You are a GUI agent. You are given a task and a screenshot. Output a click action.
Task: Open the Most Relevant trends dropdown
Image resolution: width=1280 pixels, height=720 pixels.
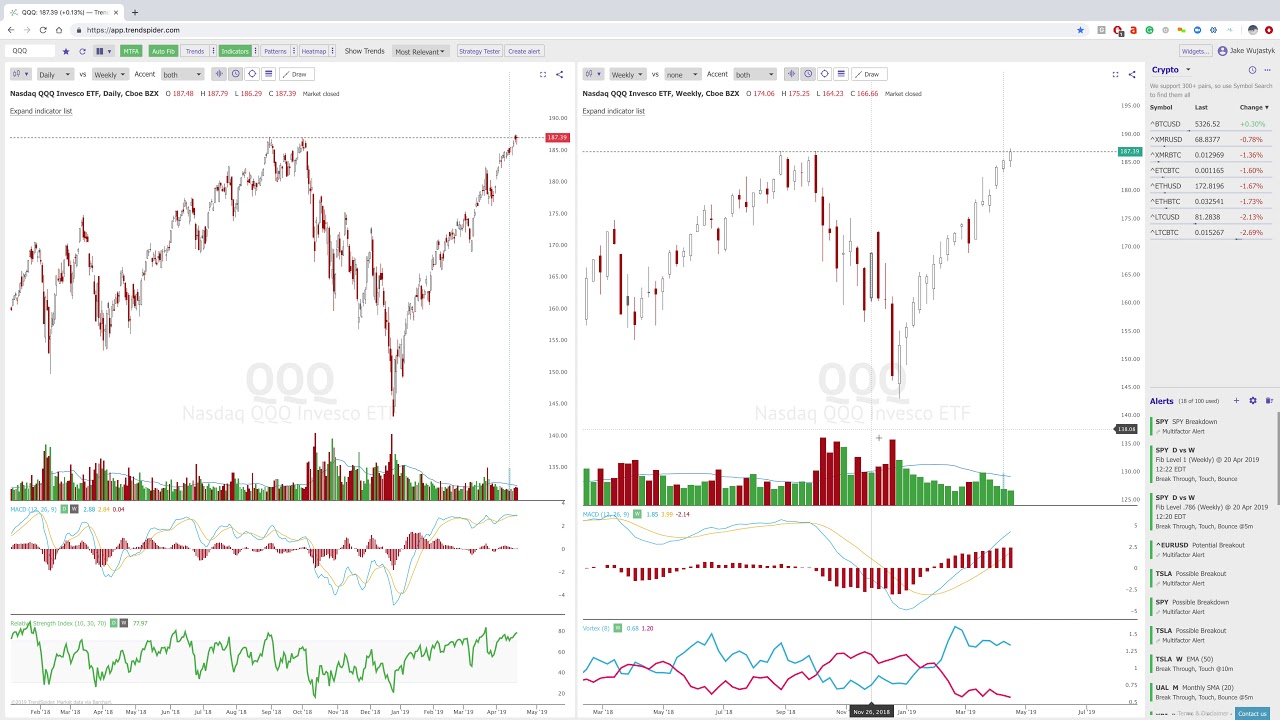click(420, 51)
